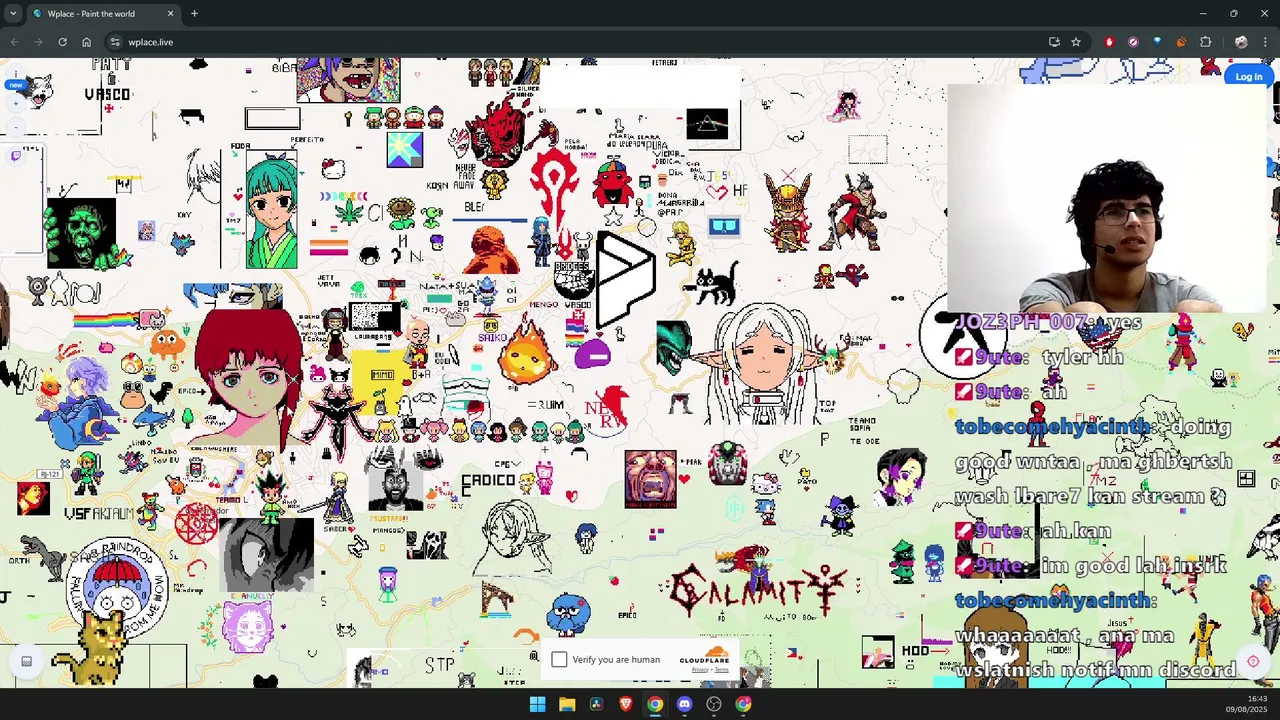
Task: Open Chrome's three-dot menu
Action: click(1265, 42)
